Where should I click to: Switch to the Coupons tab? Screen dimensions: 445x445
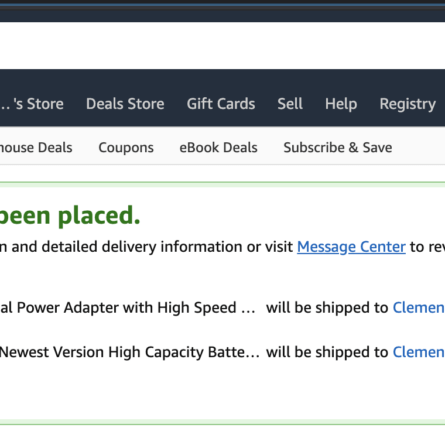126,148
